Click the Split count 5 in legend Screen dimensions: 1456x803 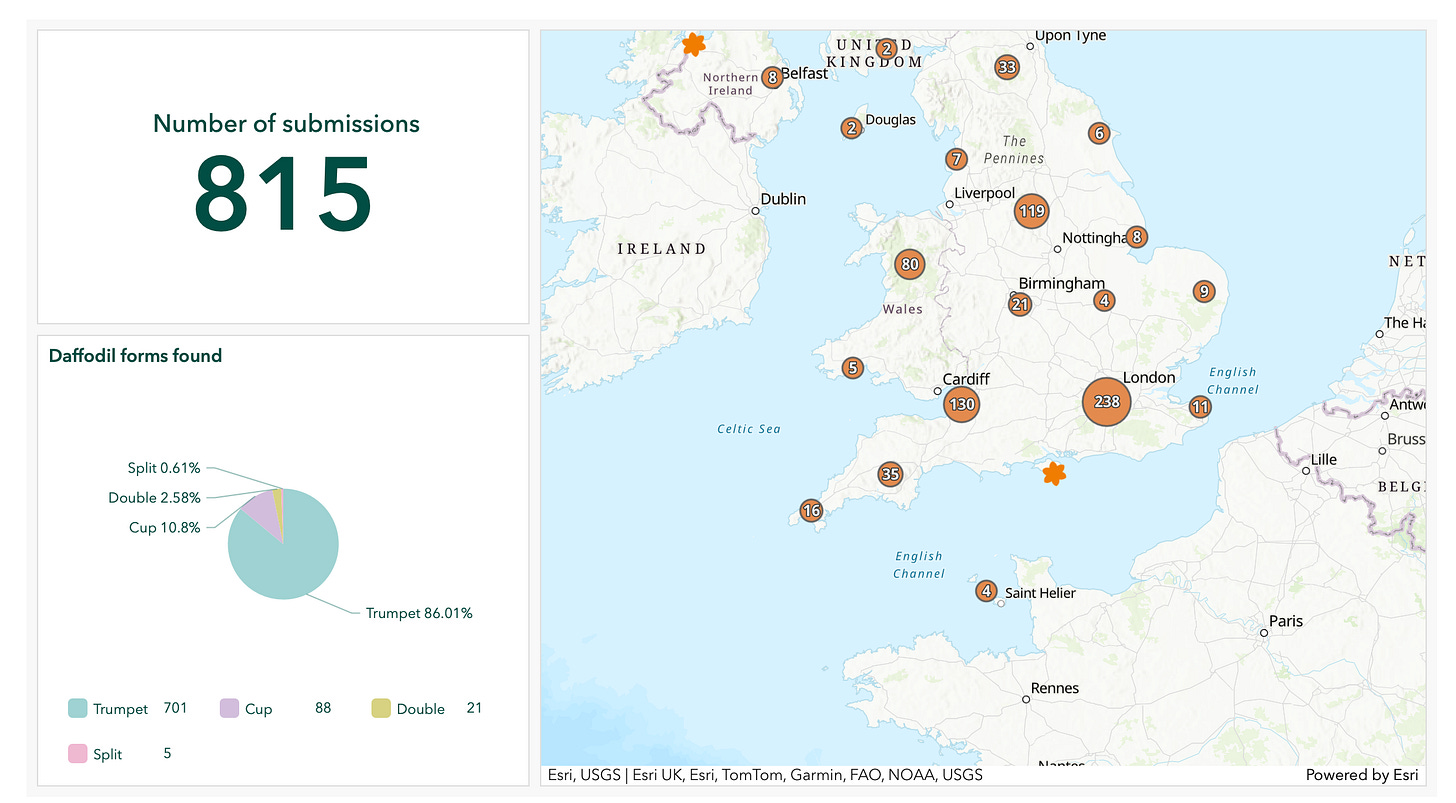[x=167, y=753]
